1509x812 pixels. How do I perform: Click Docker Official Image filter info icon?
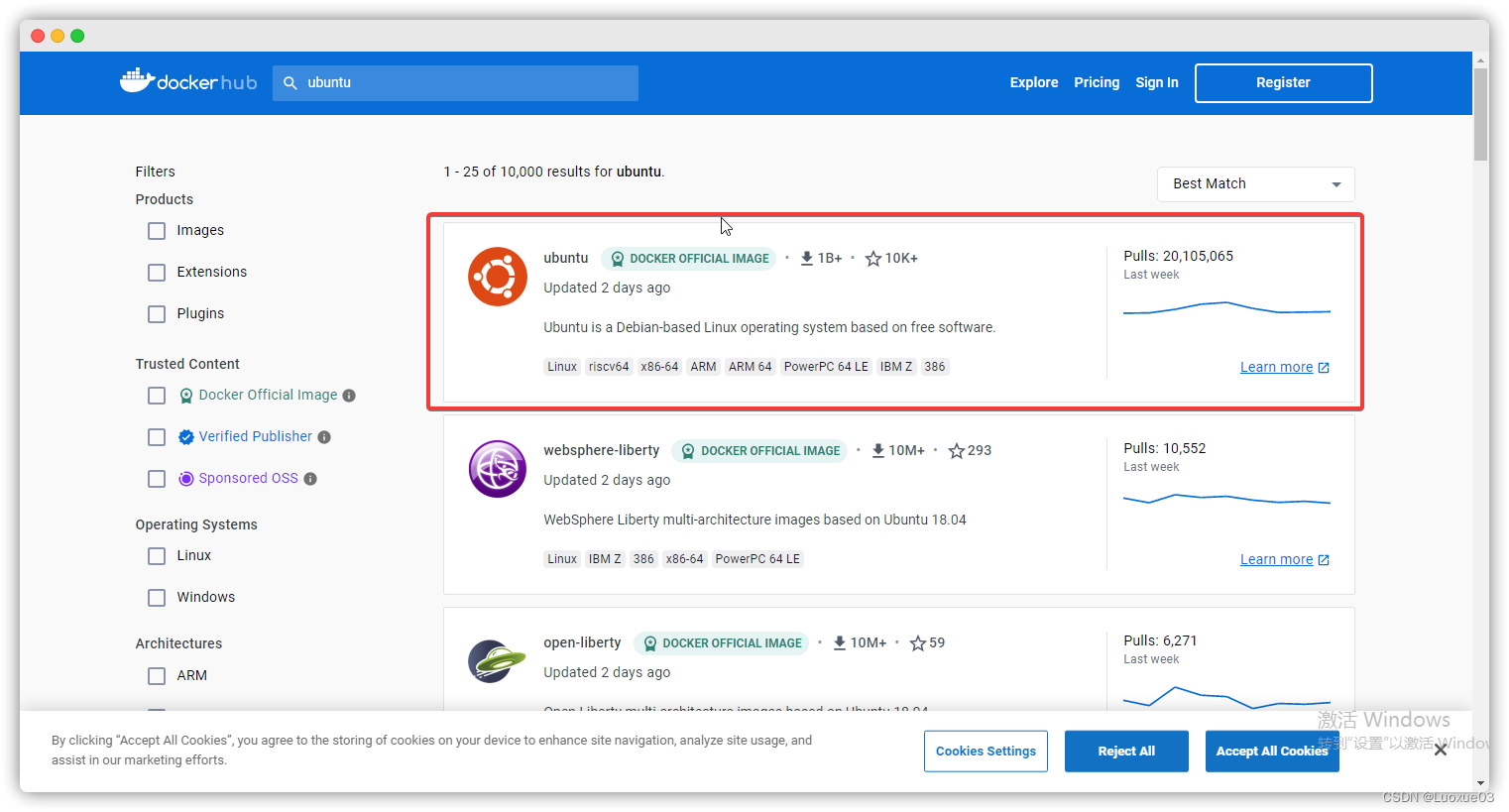pyautogui.click(x=349, y=396)
